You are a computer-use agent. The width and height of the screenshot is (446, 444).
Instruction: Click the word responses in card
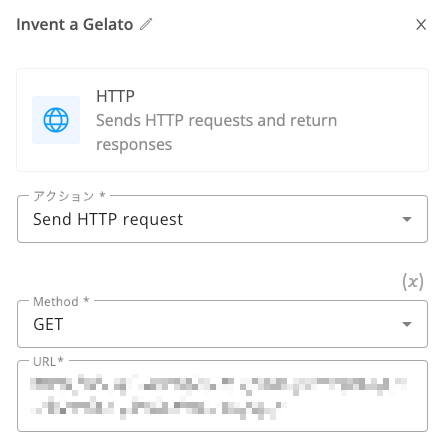pyautogui.click(x=134, y=145)
